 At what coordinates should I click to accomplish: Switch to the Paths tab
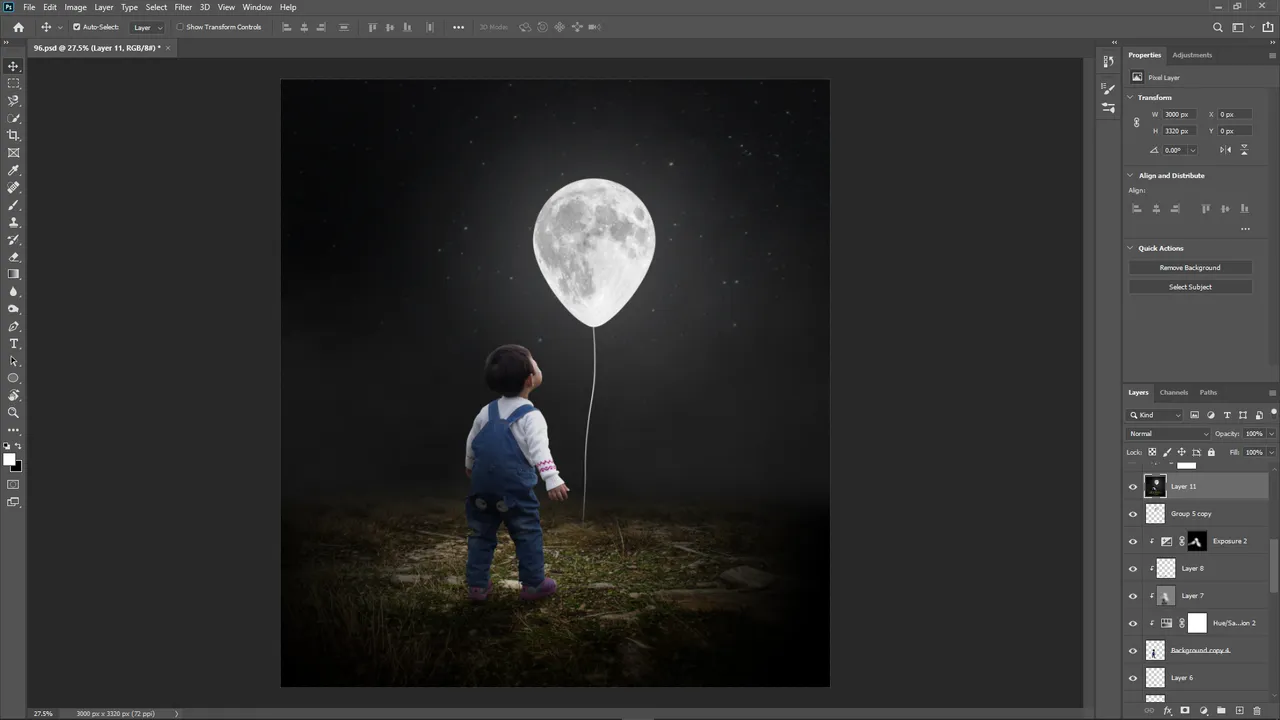click(1209, 392)
